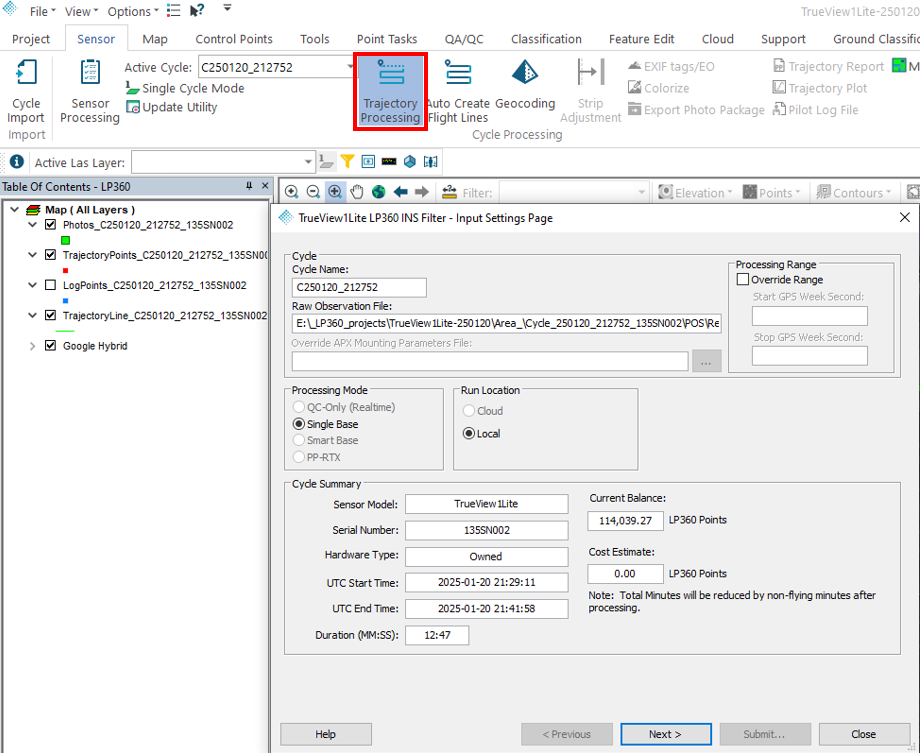Open the Options menu
This screenshot has height=753, width=922.
133,11
